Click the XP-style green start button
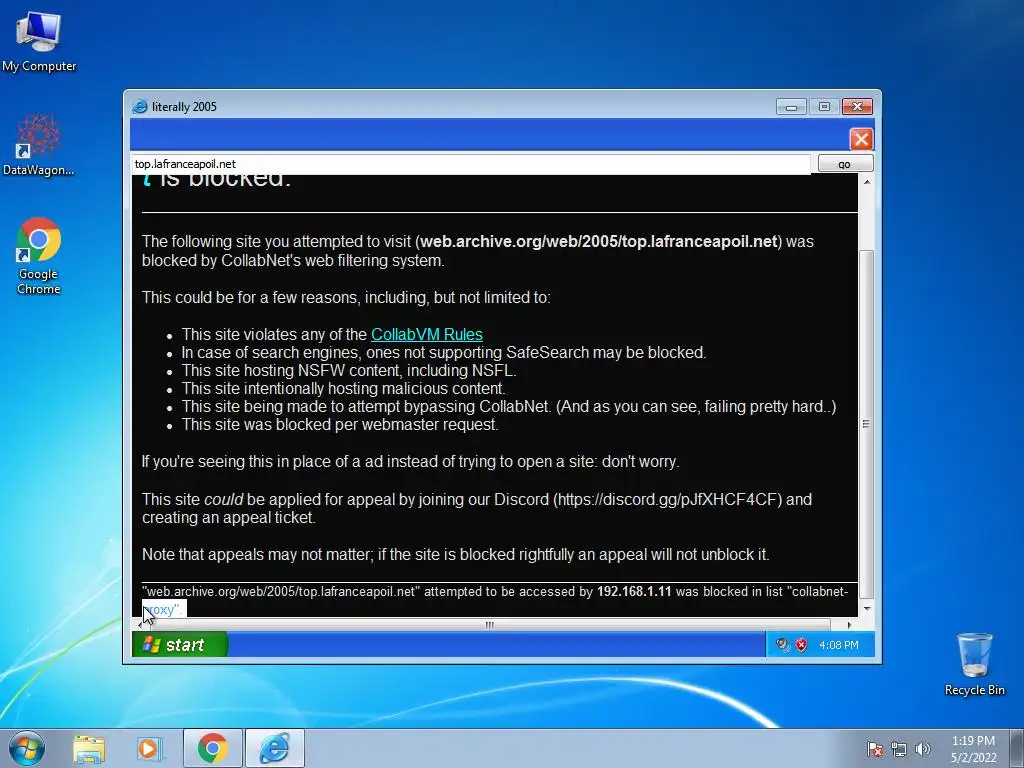 [180, 645]
